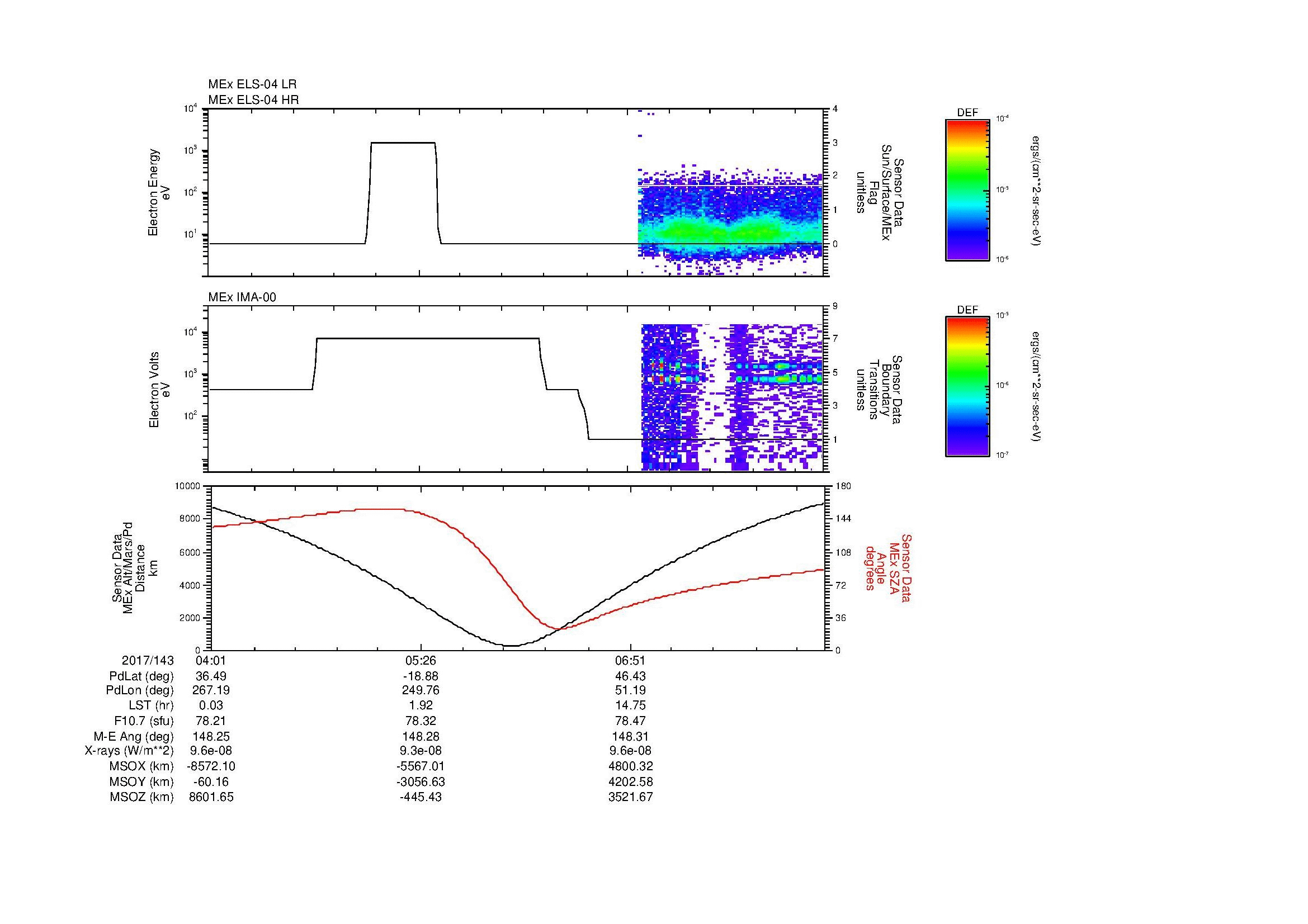Click the X-rays (W/m**2) row label
Screen dimensions: 1308x924
[x=129, y=751]
